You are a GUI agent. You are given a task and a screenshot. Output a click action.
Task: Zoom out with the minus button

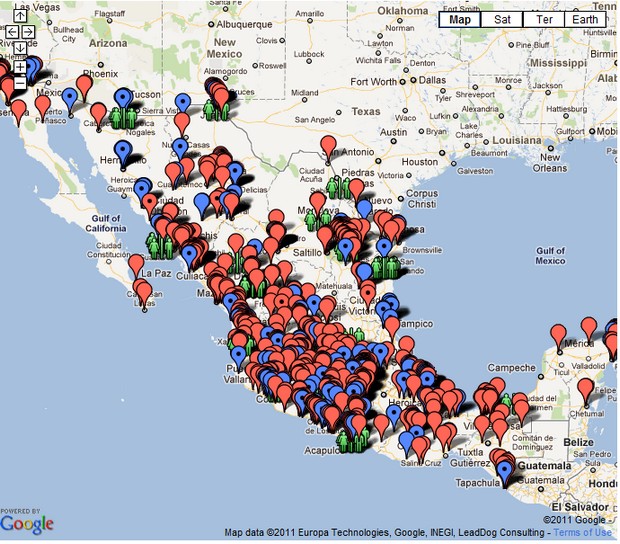click(x=18, y=82)
